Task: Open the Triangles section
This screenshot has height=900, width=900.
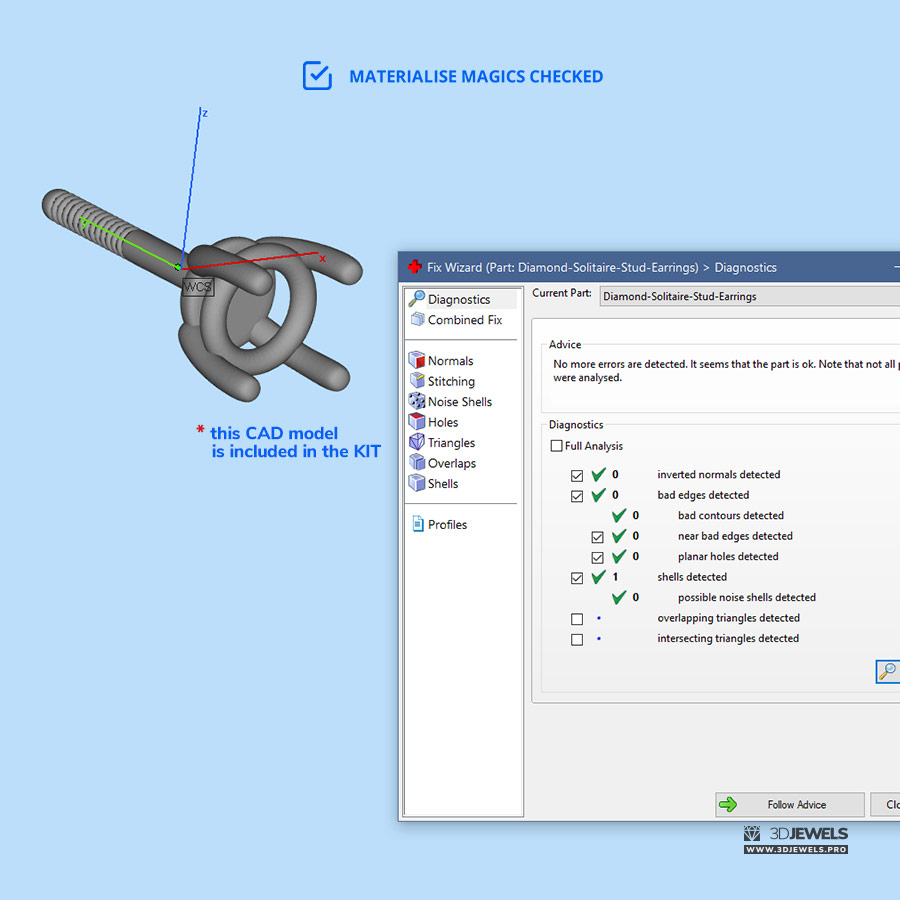Action: click(x=451, y=443)
